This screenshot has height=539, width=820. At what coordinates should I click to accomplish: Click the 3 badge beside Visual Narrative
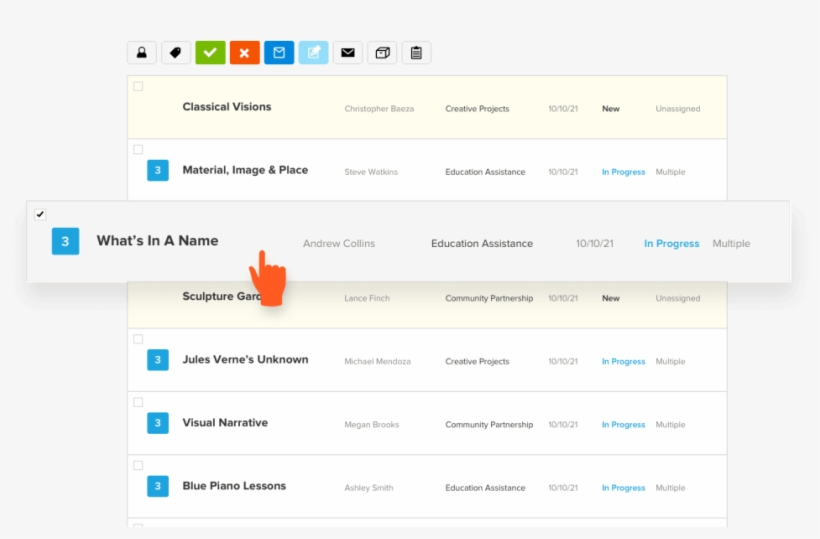[157, 423]
